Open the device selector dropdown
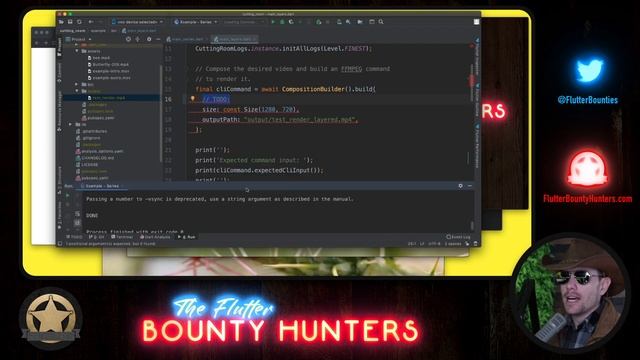This screenshot has height=360, width=640. (138, 22)
